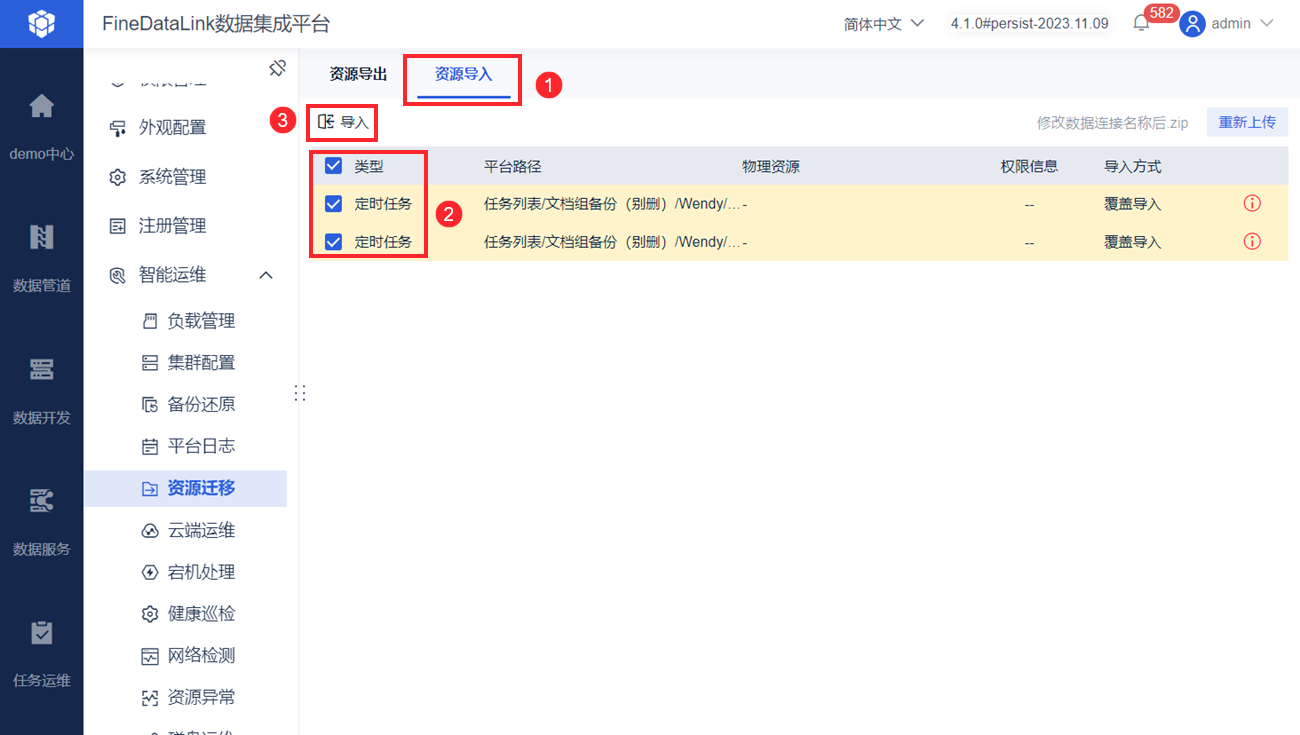
Task: Open 平台日志 sidebar link
Action: [201, 446]
